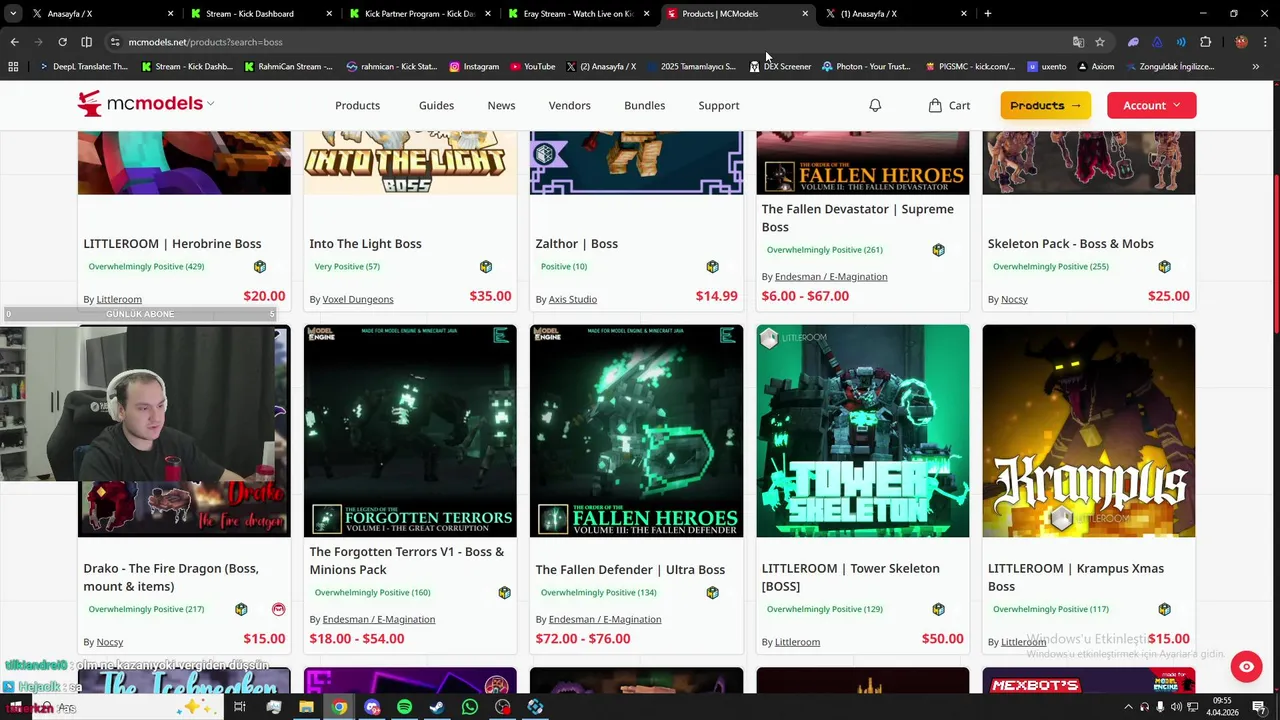Open the Support menu item
The width and height of the screenshot is (1280, 720).
pos(719,105)
